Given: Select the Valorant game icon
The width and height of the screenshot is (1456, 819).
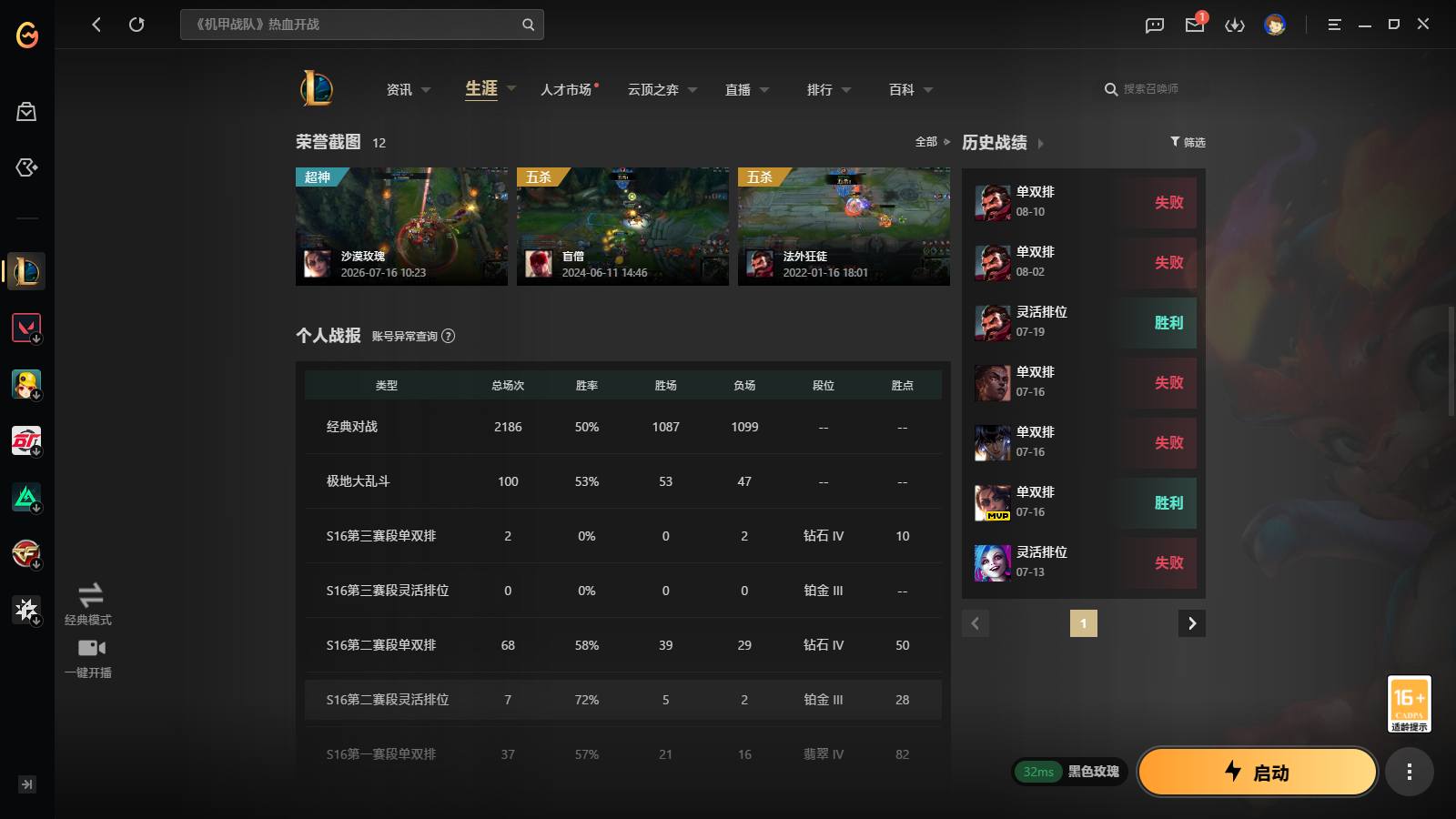Looking at the screenshot, I should [26, 328].
